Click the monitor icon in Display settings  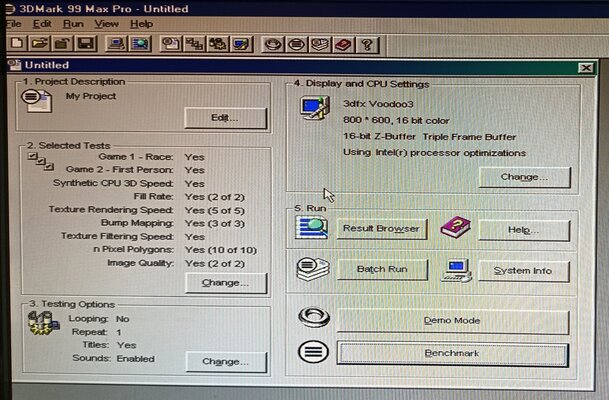tap(316, 108)
